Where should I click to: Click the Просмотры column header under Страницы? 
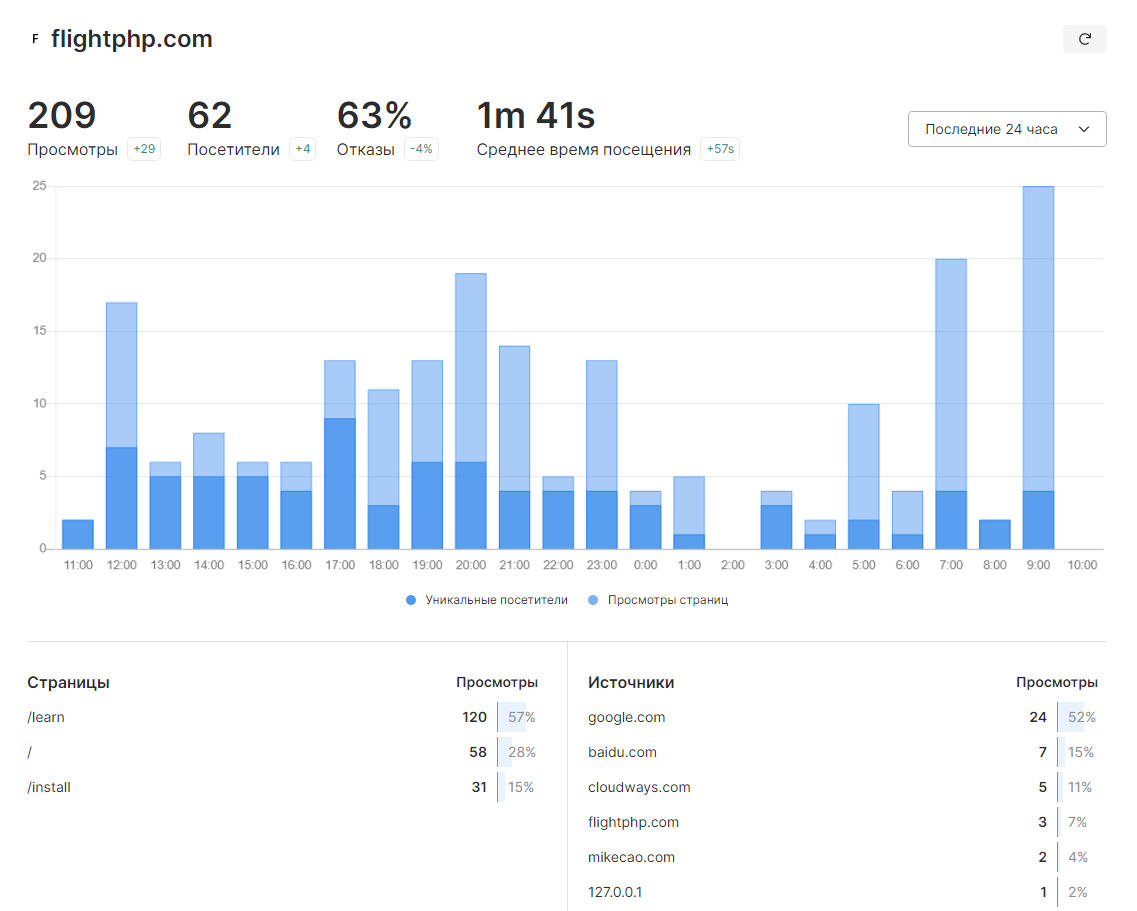coord(497,683)
